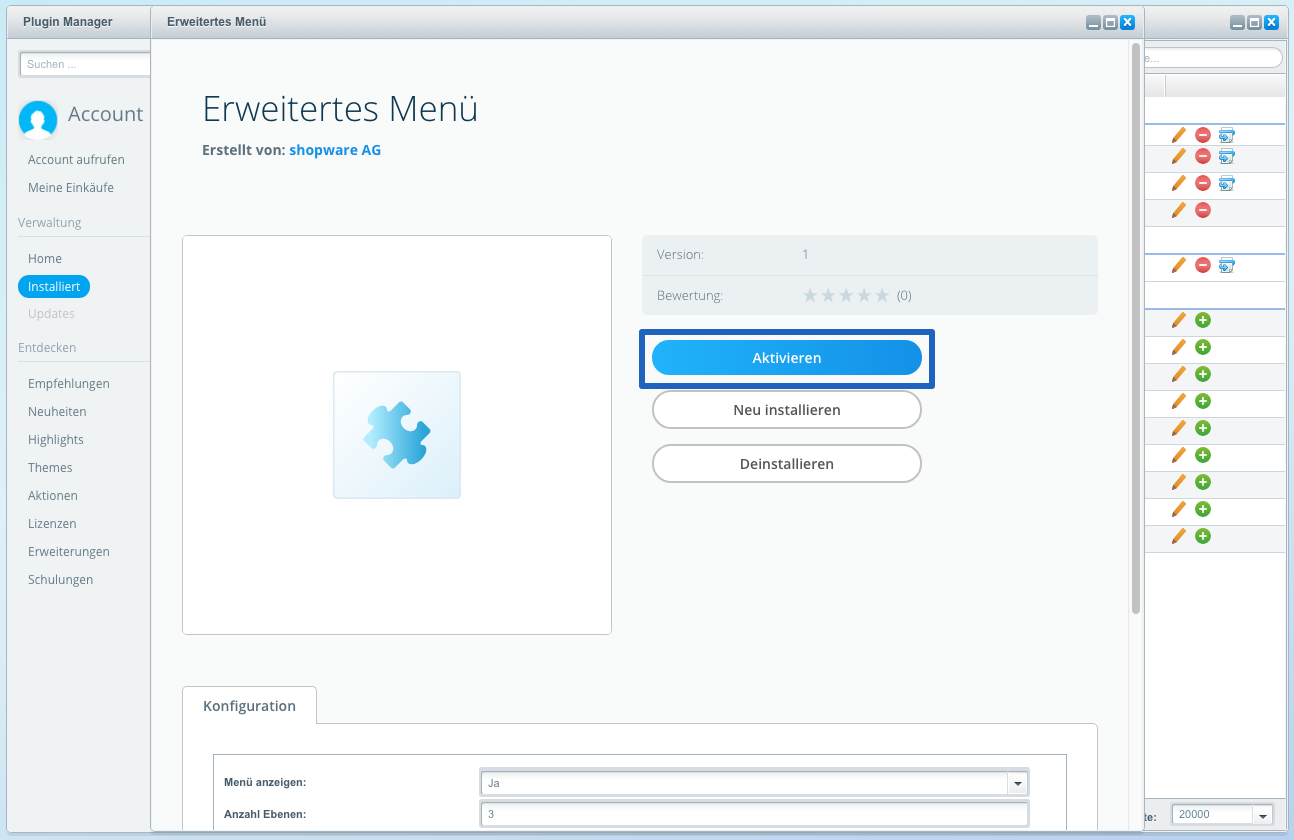Click the Plugin Manager list search field at top right

point(1214,58)
